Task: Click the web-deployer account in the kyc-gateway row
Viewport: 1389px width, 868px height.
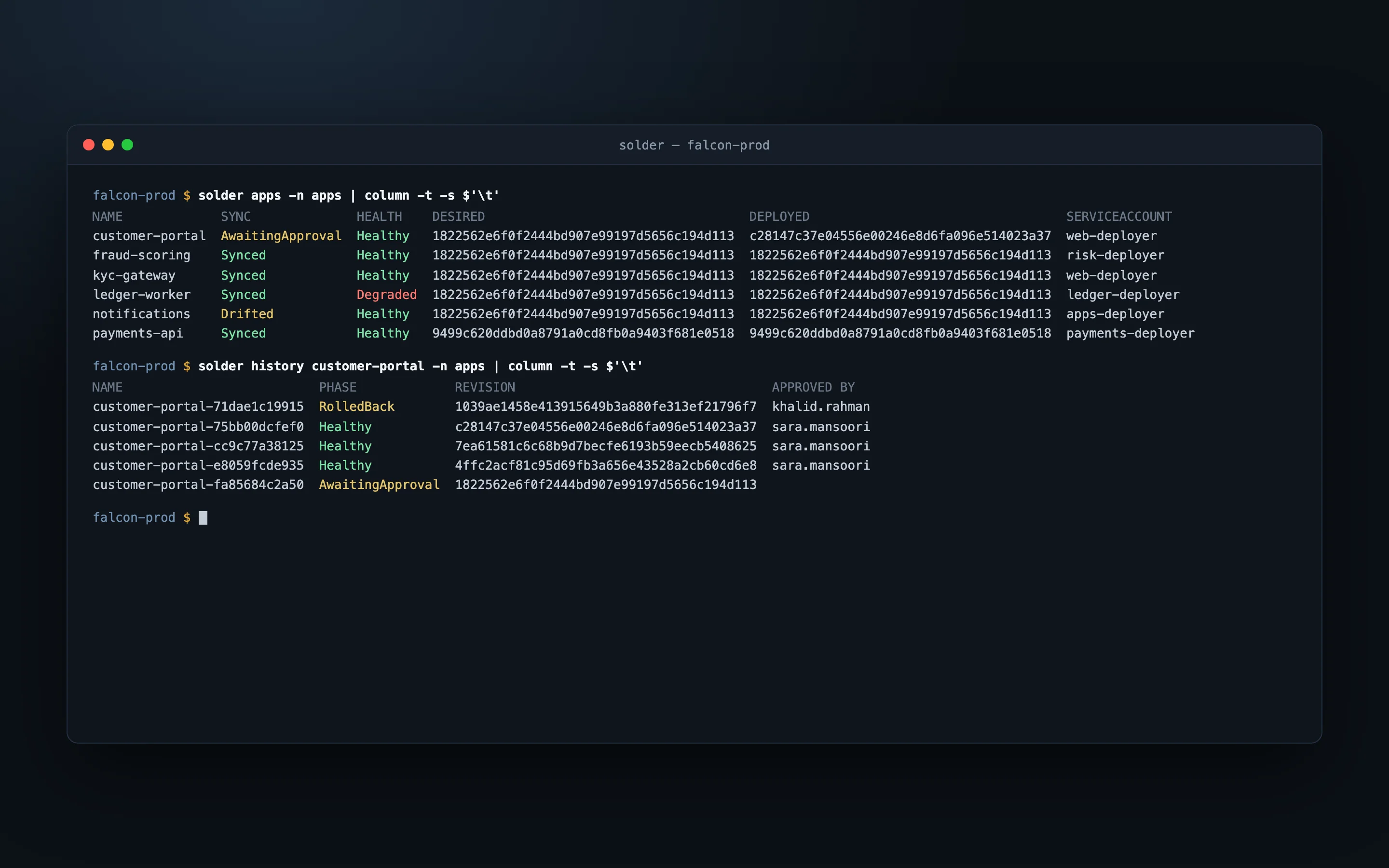Action: click(1111, 275)
